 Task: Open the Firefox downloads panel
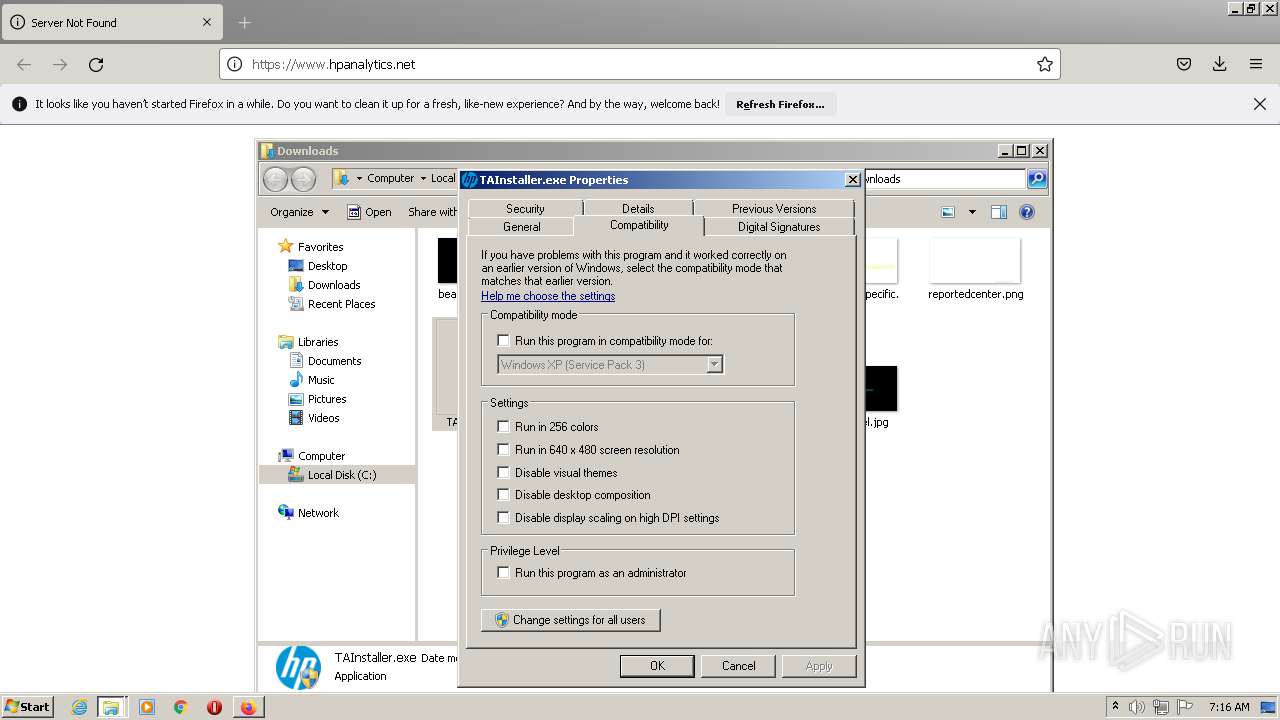1220,64
